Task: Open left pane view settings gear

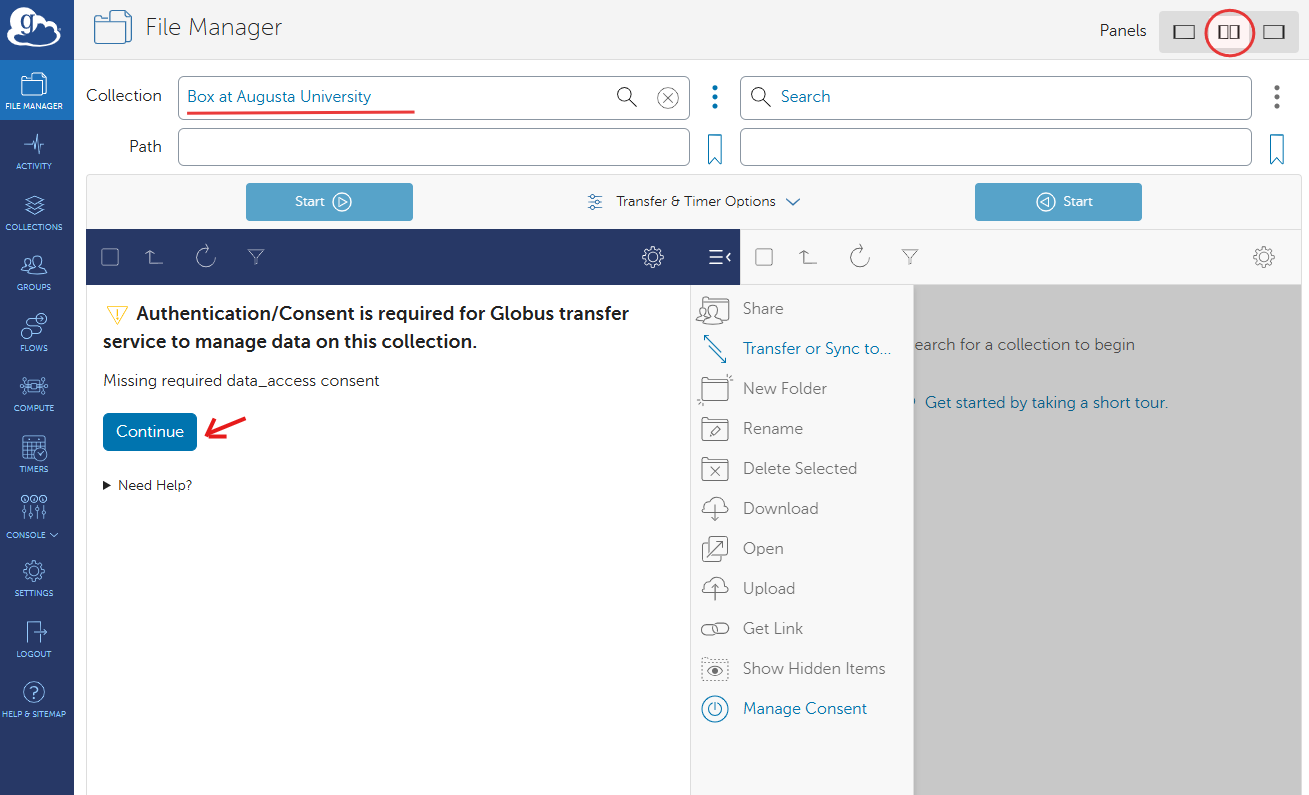Action: pos(653,257)
